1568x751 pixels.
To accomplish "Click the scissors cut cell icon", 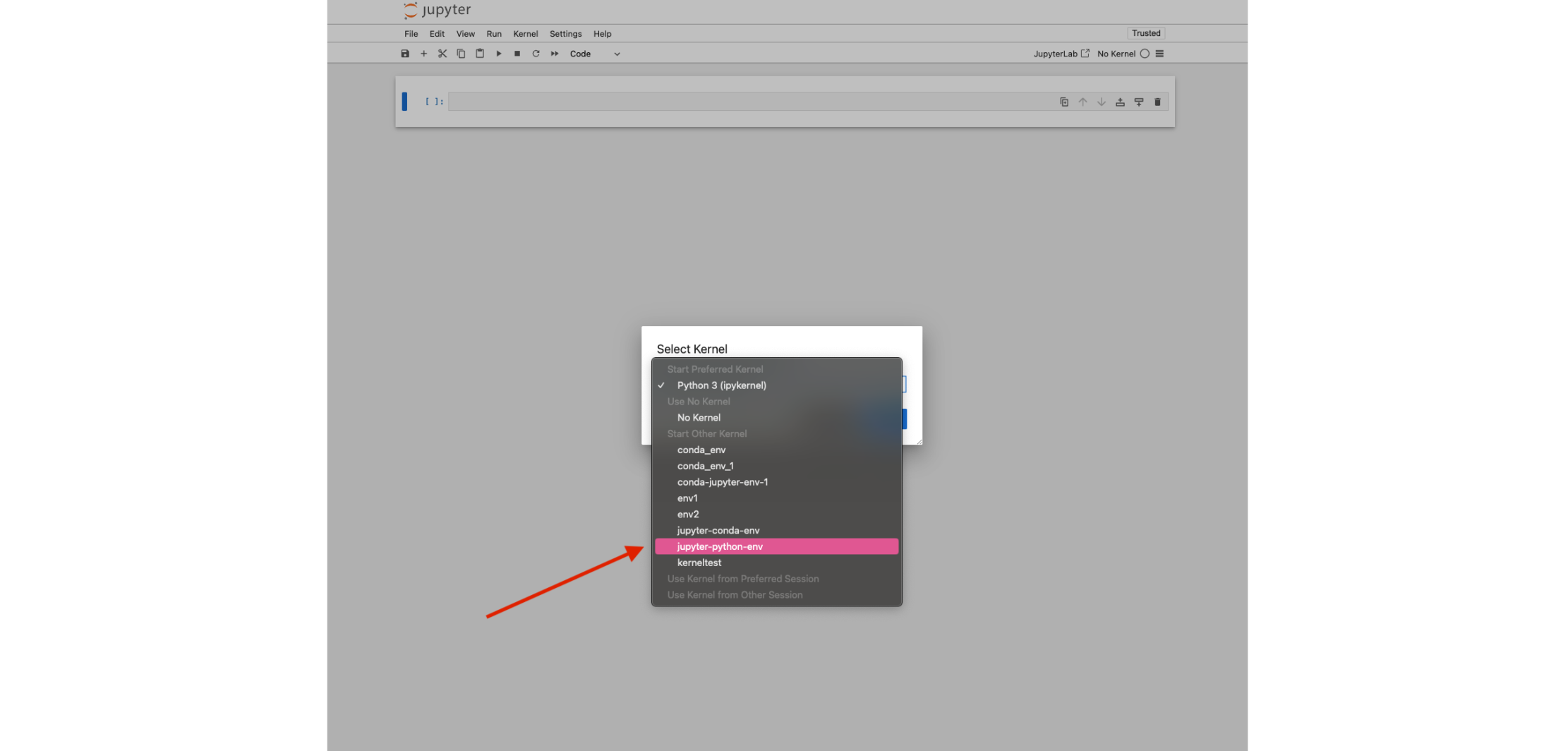I will click(x=442, y=54).
